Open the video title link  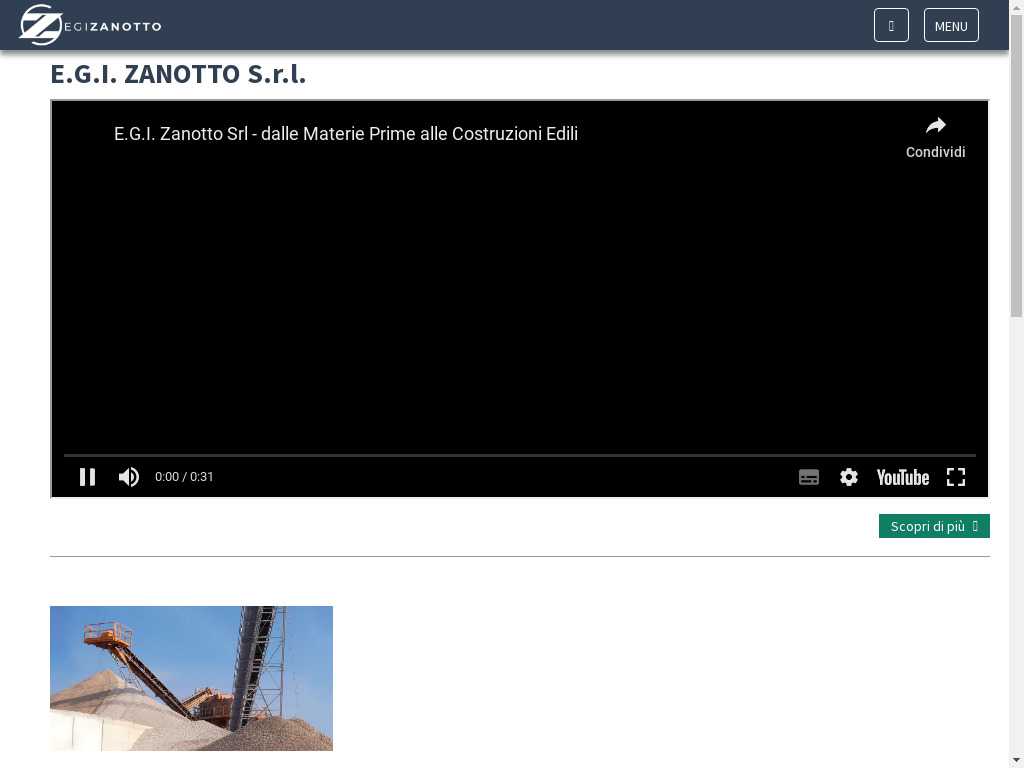[x=345, y=134]
